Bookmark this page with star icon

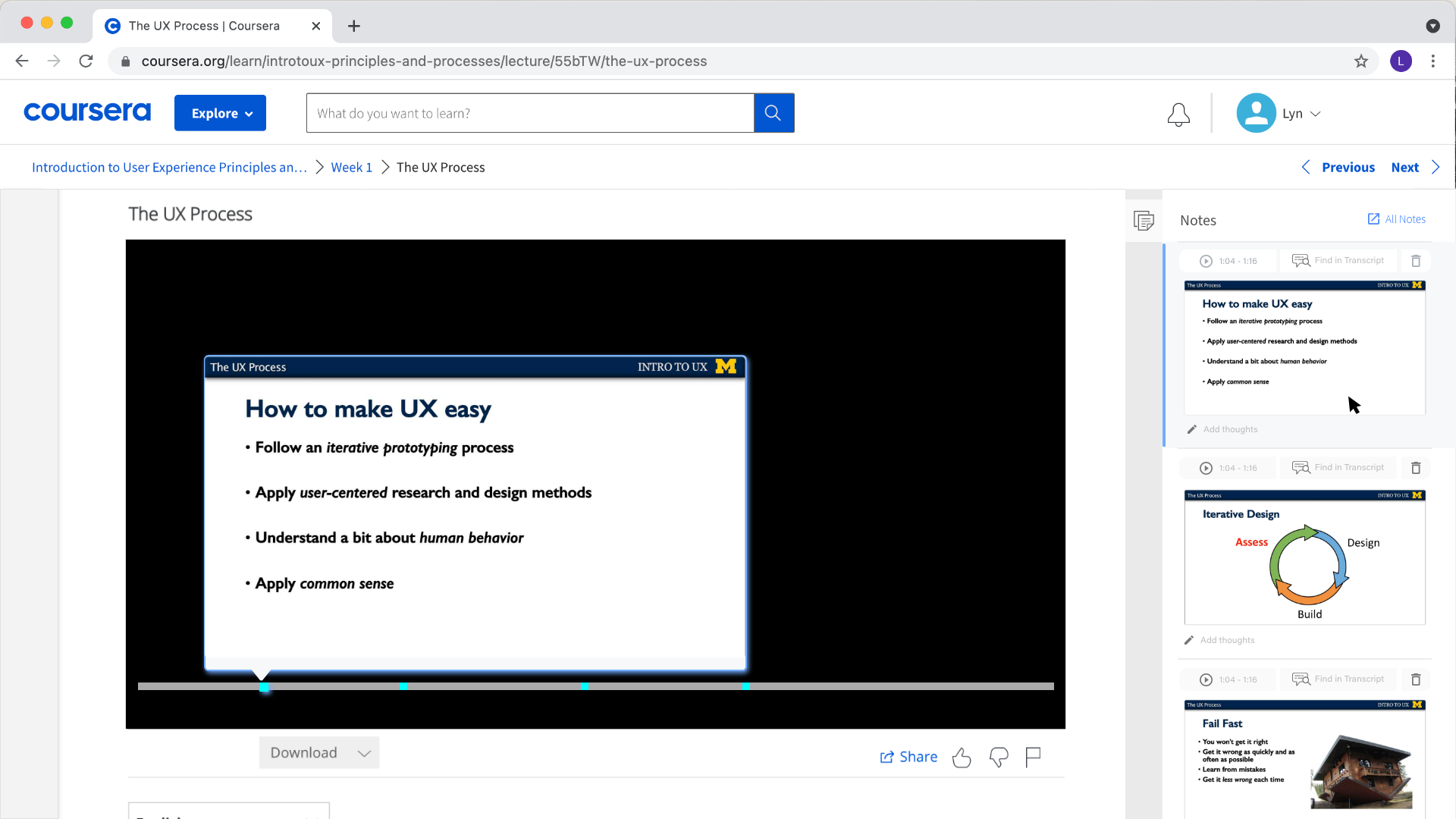pos(1361,61)
